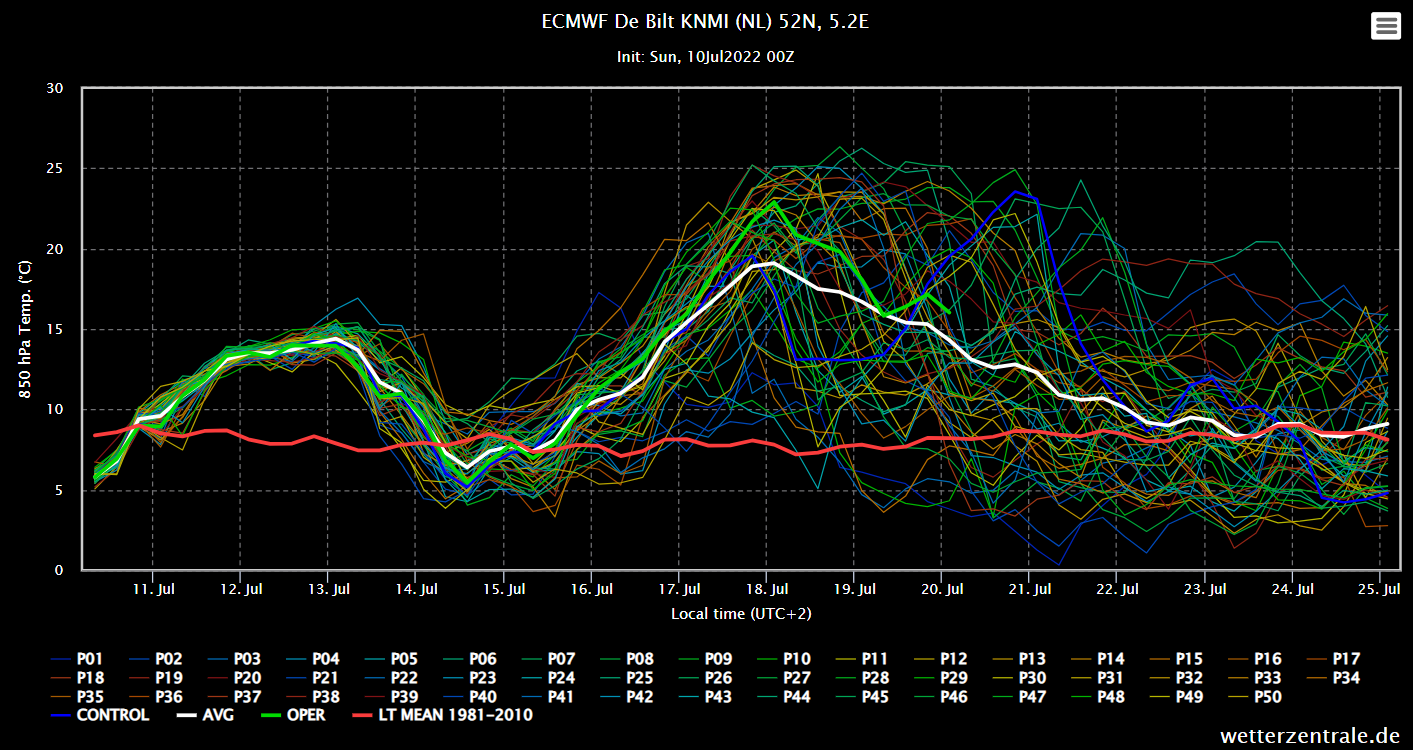Viewport: 1413px width, 750px height.
Task: Hide the P24 series line
Action: pos(547,678)
